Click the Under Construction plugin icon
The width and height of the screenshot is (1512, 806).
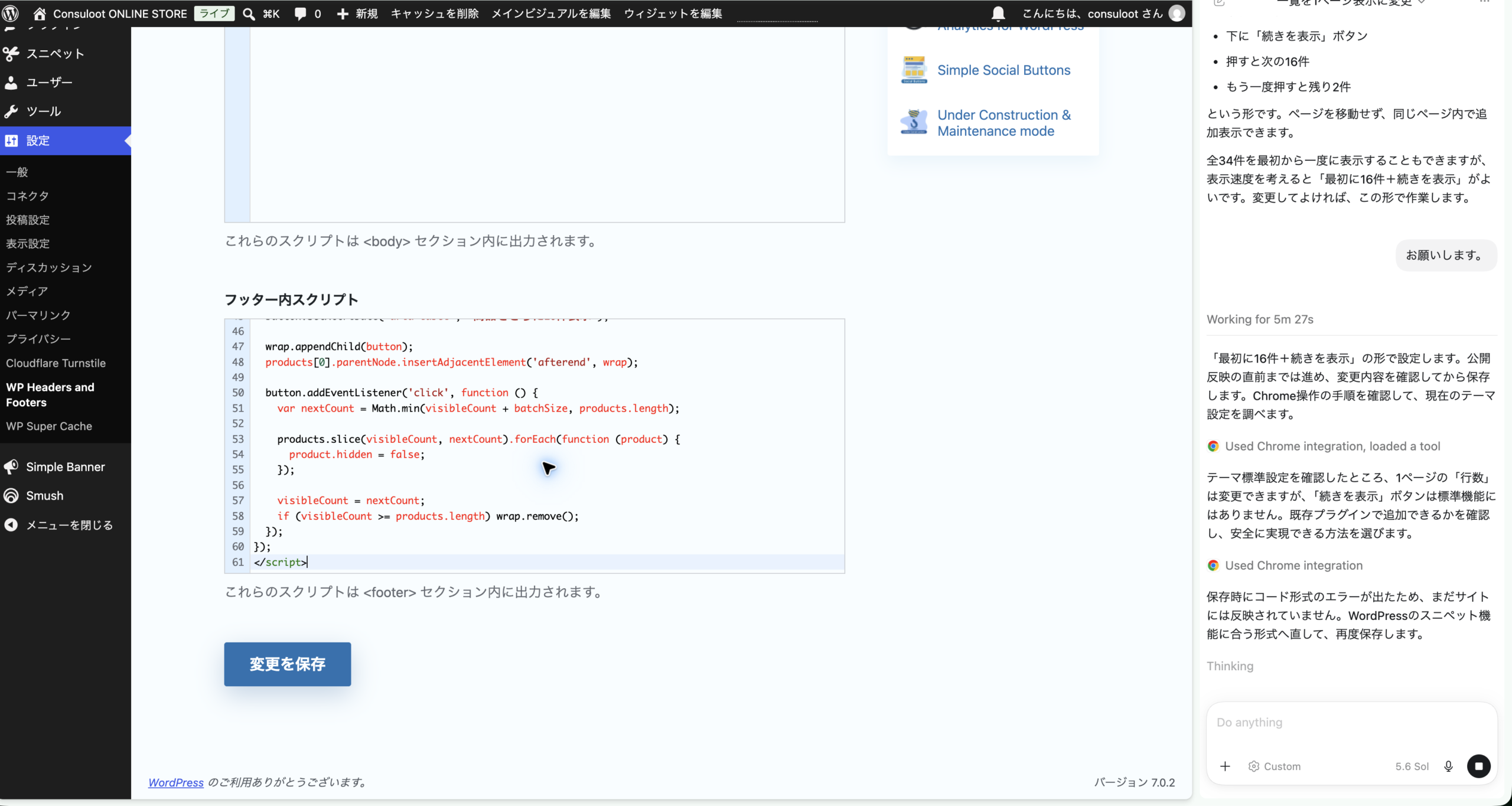point(914,122)
